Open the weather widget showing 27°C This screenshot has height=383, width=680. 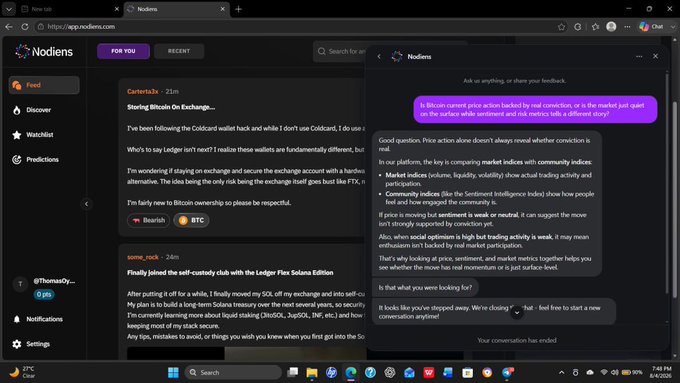click(x=23, y=372)
